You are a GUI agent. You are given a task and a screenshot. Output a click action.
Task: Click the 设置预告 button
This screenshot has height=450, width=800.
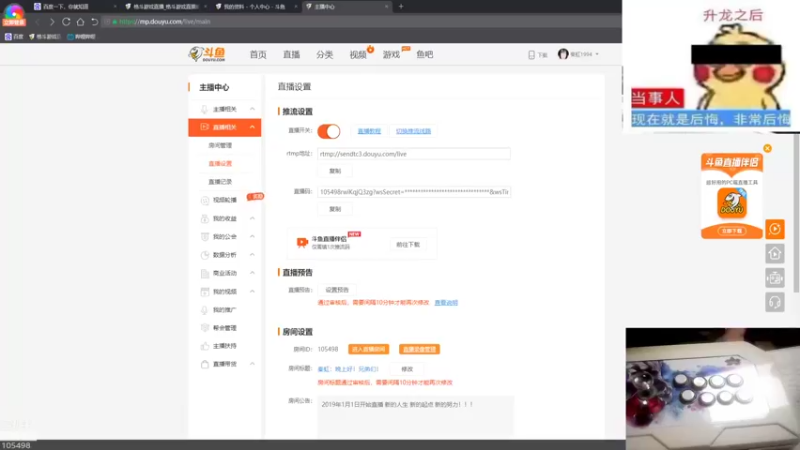coord(337,290)
